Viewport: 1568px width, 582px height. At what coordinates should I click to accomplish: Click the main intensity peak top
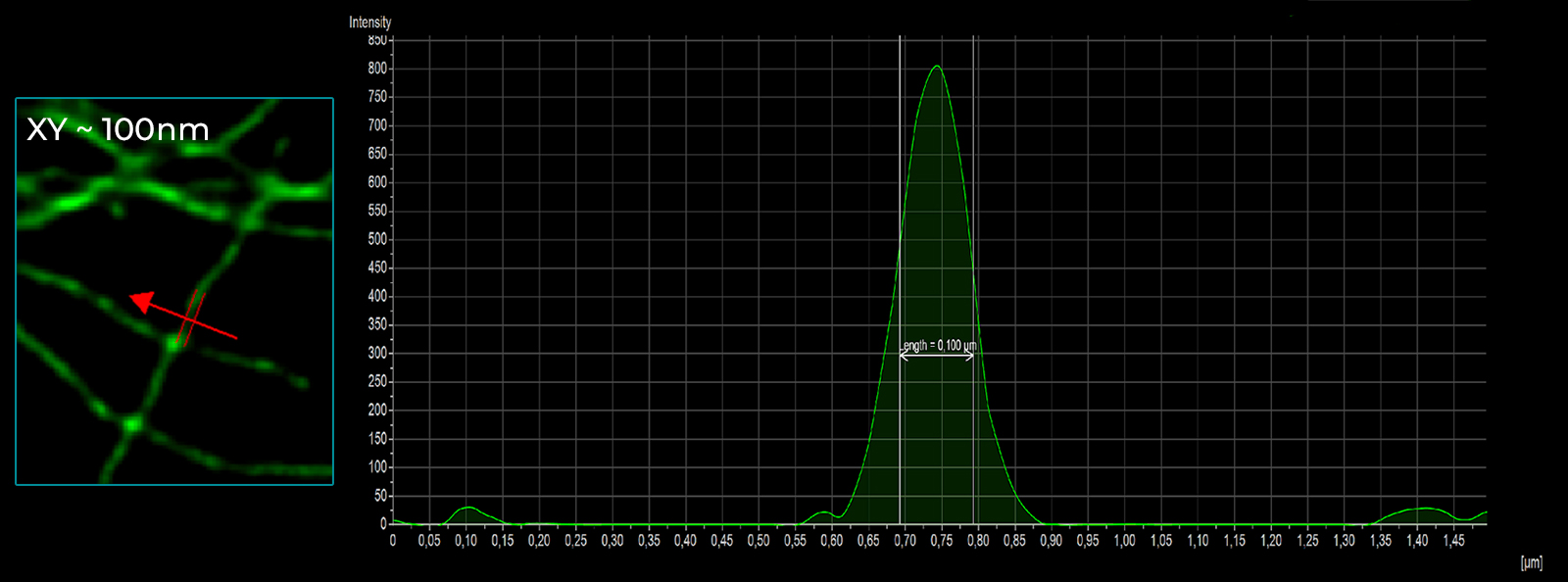pyautogui.click(x=937, y=67)
